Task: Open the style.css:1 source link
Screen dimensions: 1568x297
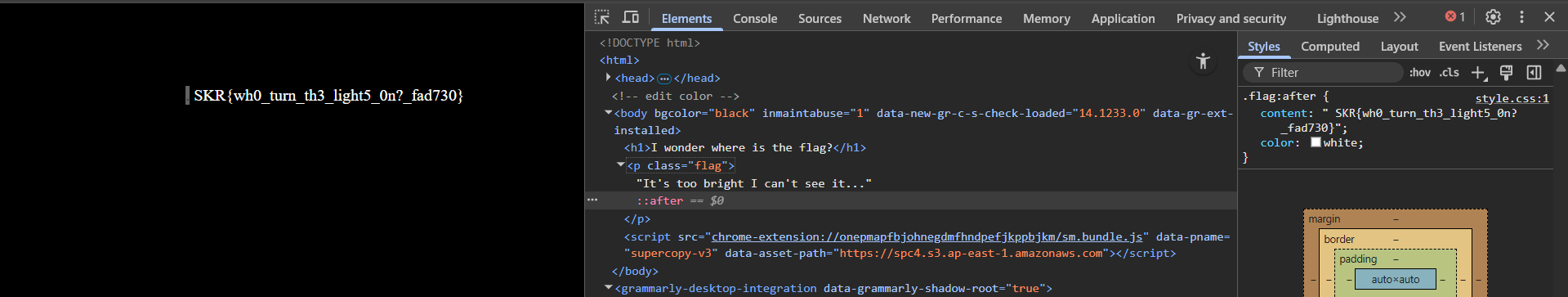Action: [x=1512, y=98]
